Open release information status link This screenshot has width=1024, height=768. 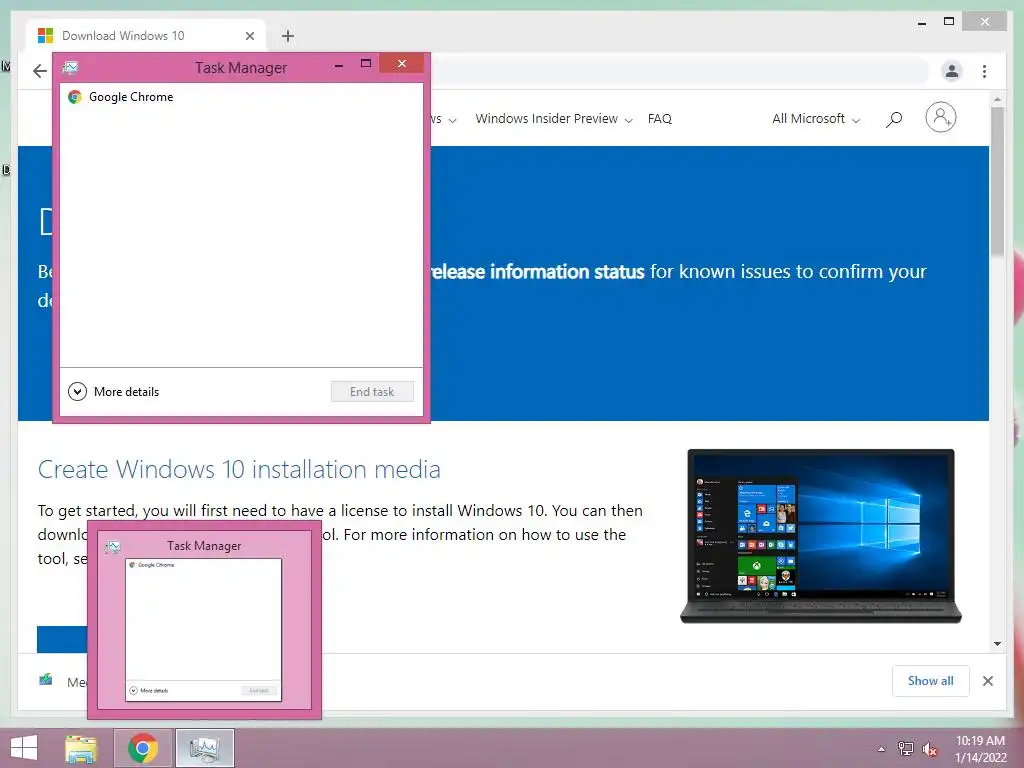(538, 272)
